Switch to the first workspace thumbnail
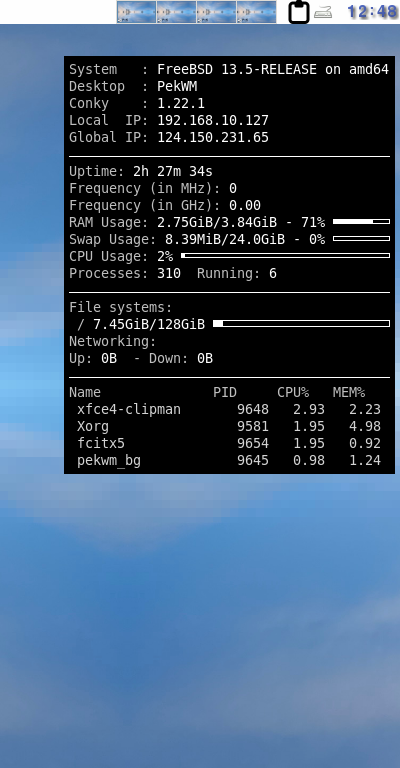Screen dimensions: 400x768 137,12
